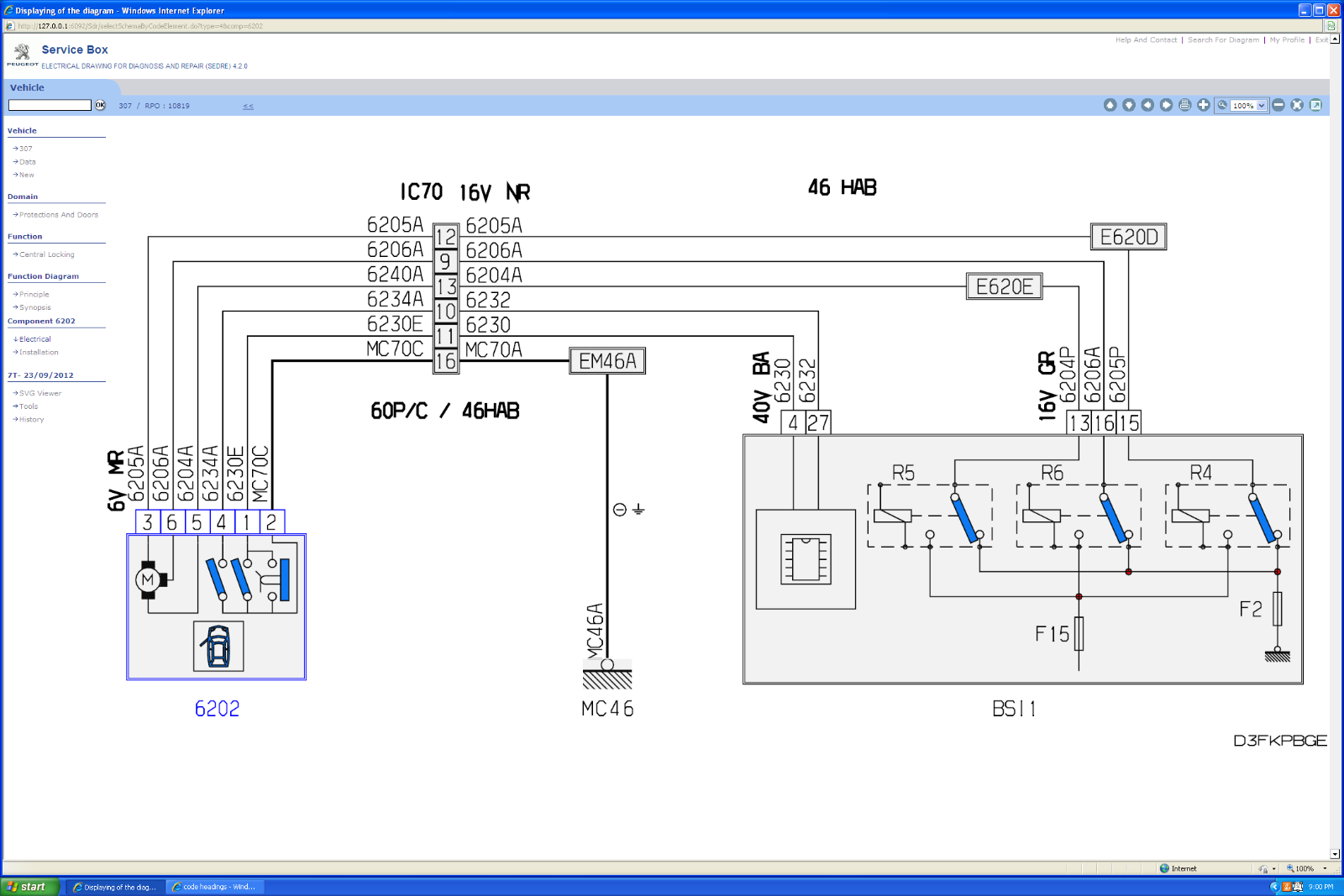
Task: Open the Windows start menu
Action: (x=30, y=887)
